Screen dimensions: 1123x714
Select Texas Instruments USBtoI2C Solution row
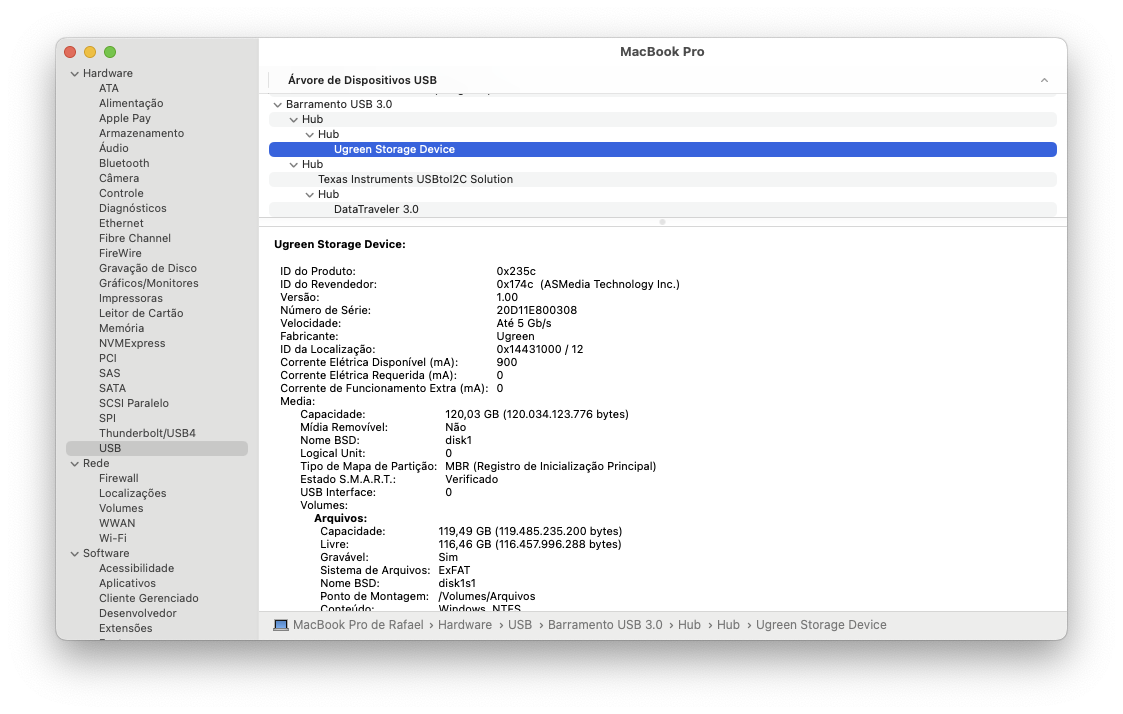pos(662,180)
